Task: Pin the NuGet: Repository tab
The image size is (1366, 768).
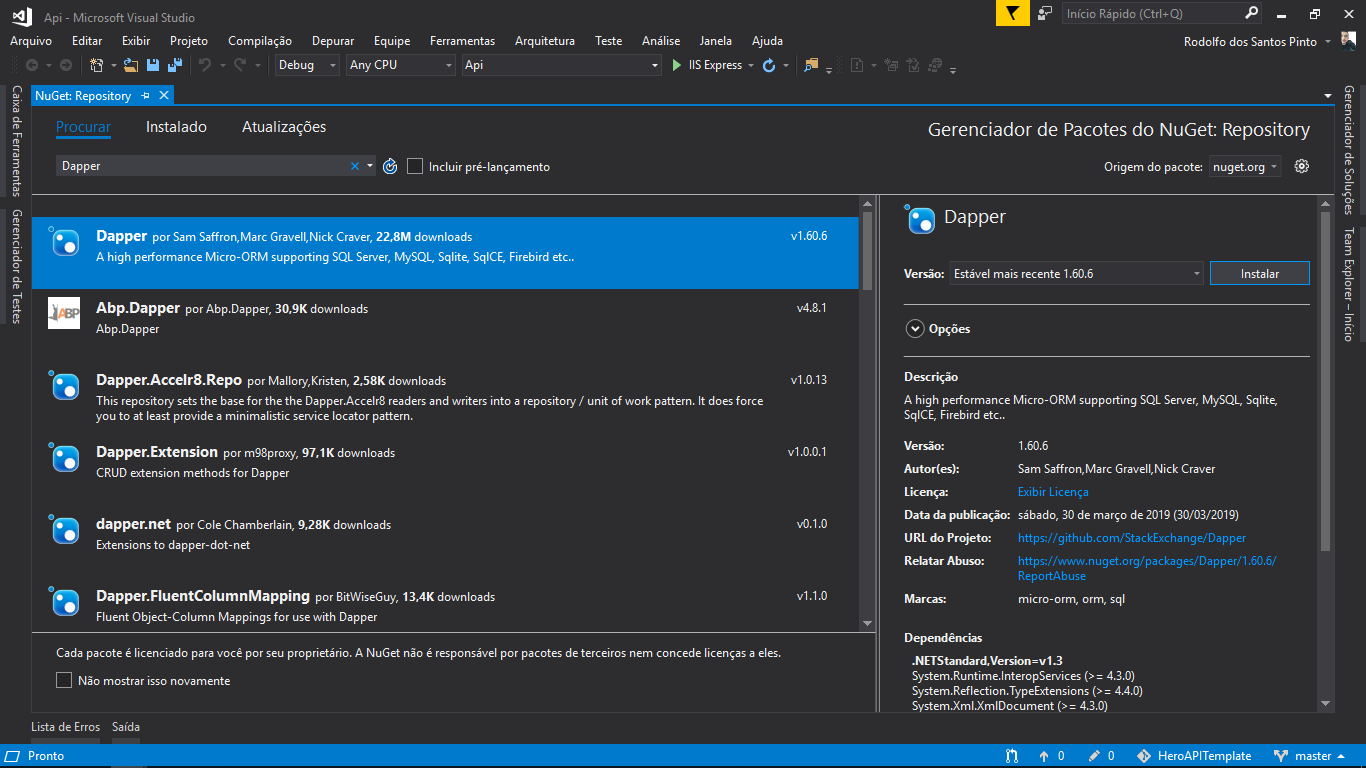Action: pyautogui.click(x=145, y=95)
